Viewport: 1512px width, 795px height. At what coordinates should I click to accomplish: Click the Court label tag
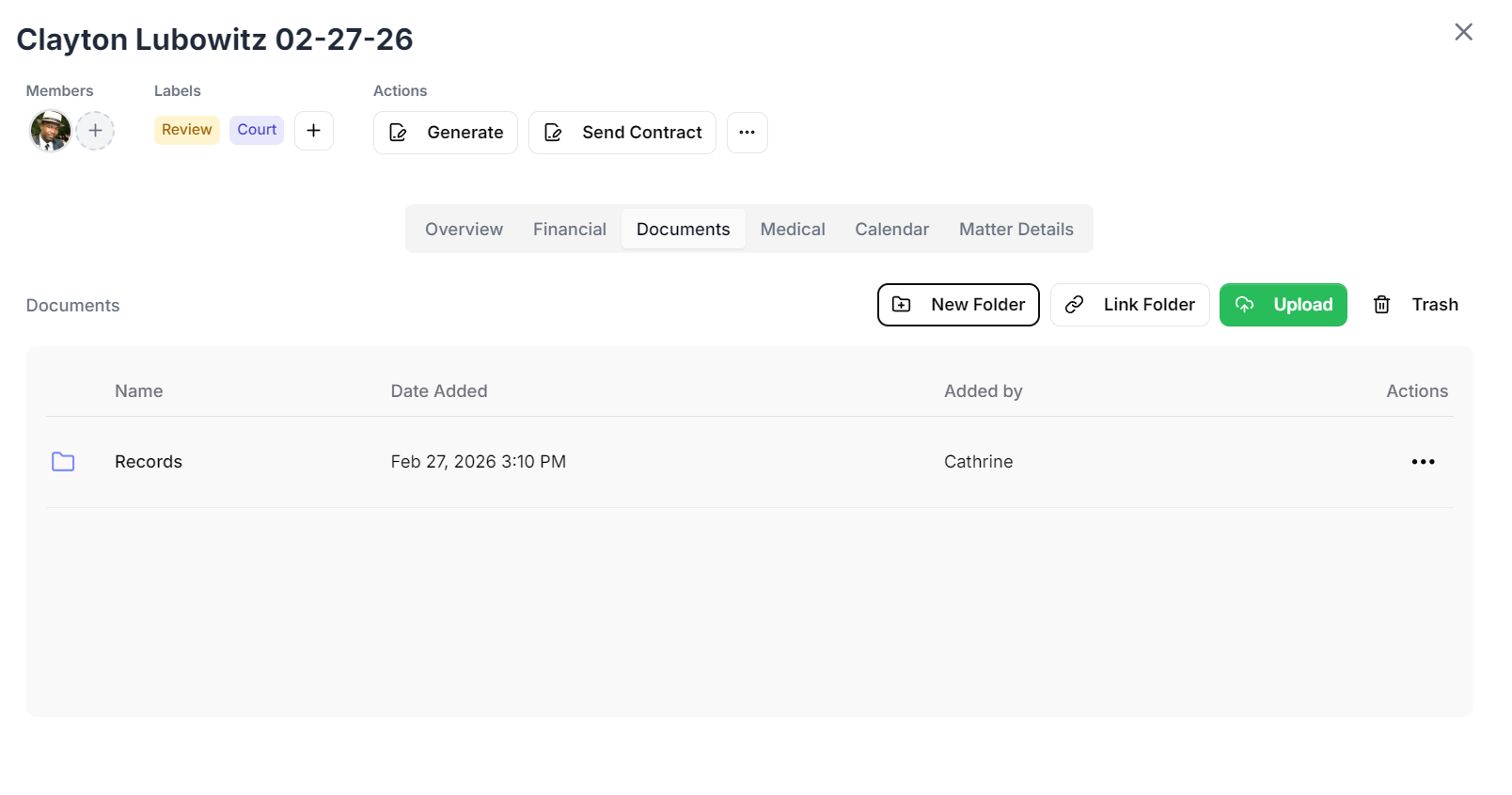coord(257,130)
